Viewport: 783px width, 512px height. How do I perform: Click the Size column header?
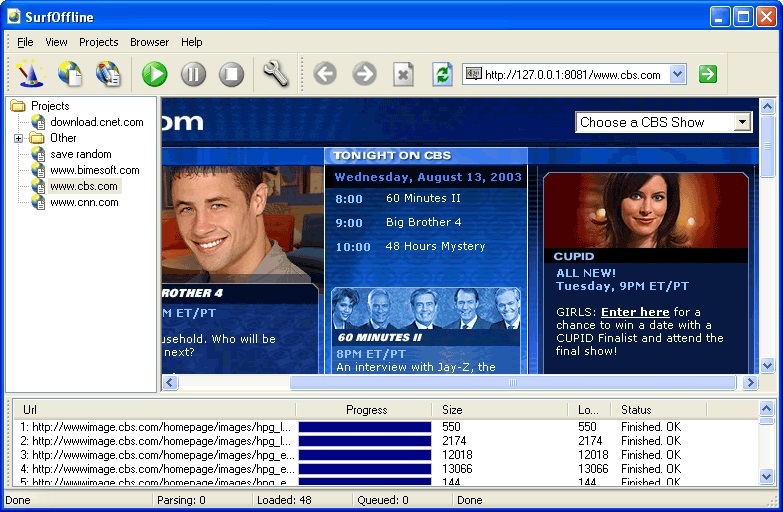coord(452,410)
